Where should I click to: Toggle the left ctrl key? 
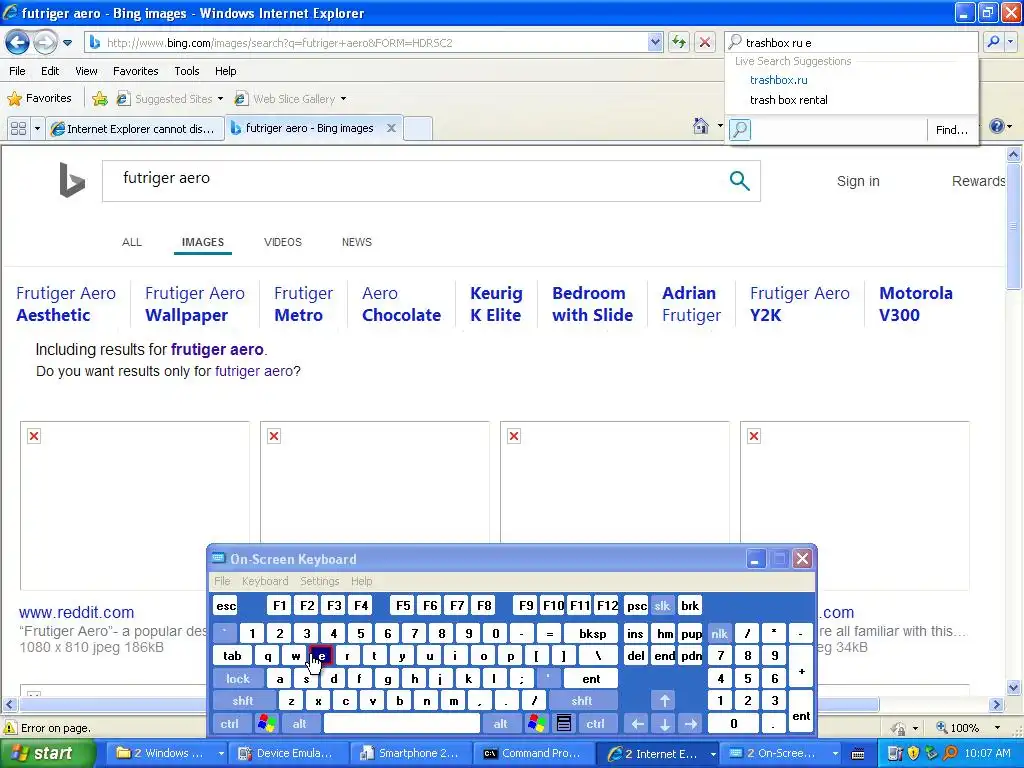pos(229,724)
